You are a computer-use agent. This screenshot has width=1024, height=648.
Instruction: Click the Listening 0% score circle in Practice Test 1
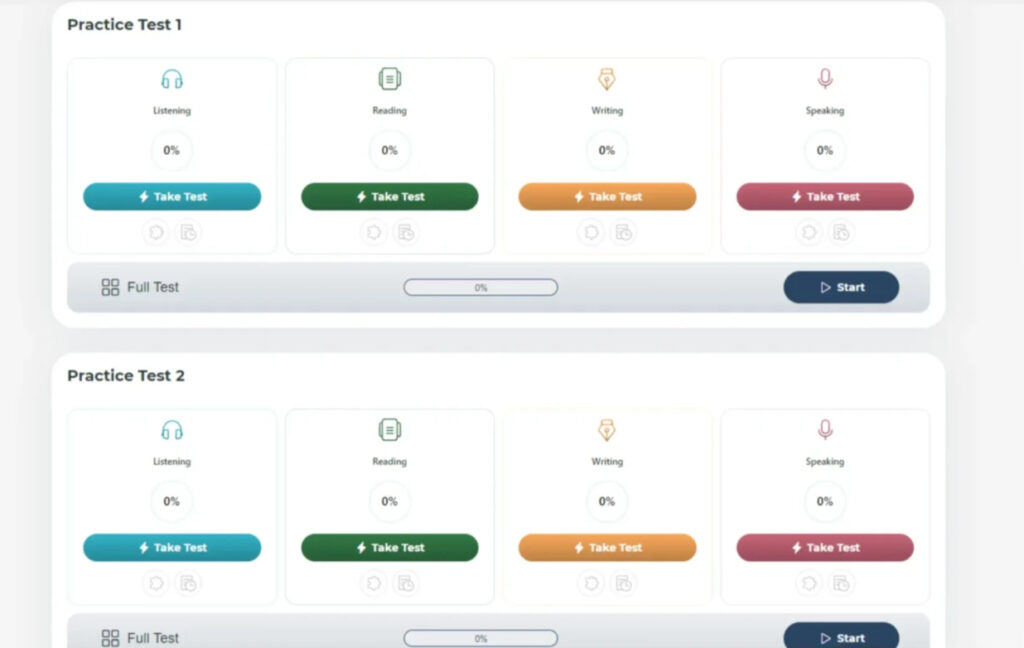pos(172,151)
